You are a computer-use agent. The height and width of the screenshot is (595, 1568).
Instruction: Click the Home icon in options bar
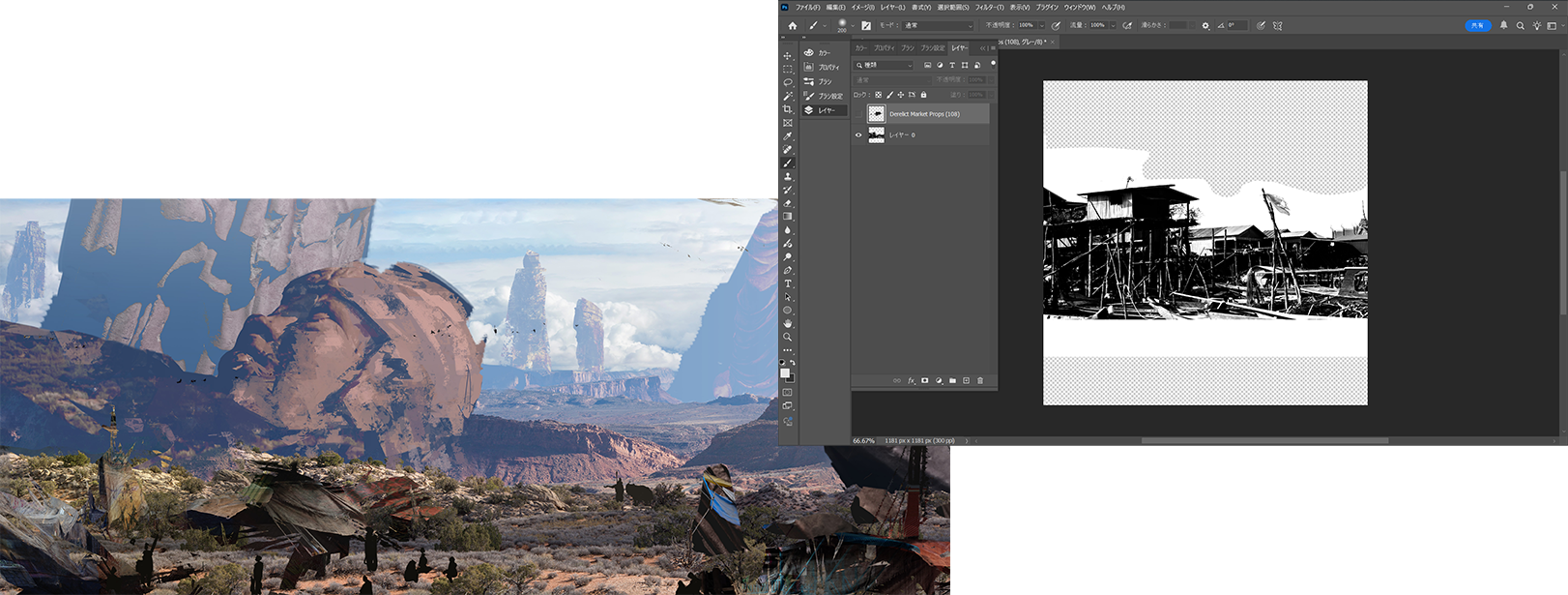[x=793, y=26]
